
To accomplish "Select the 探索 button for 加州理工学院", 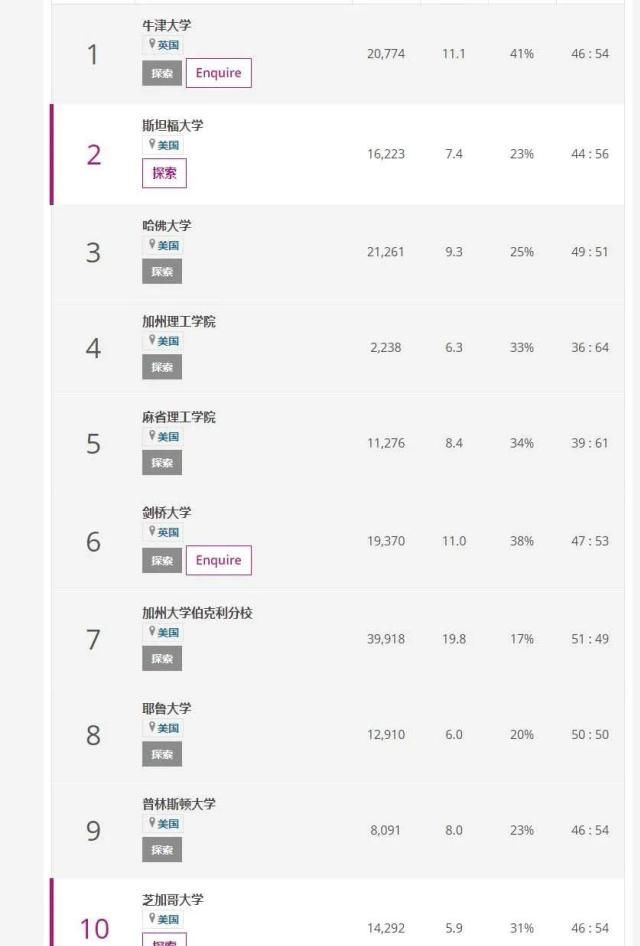I will [x=161, y=367].
